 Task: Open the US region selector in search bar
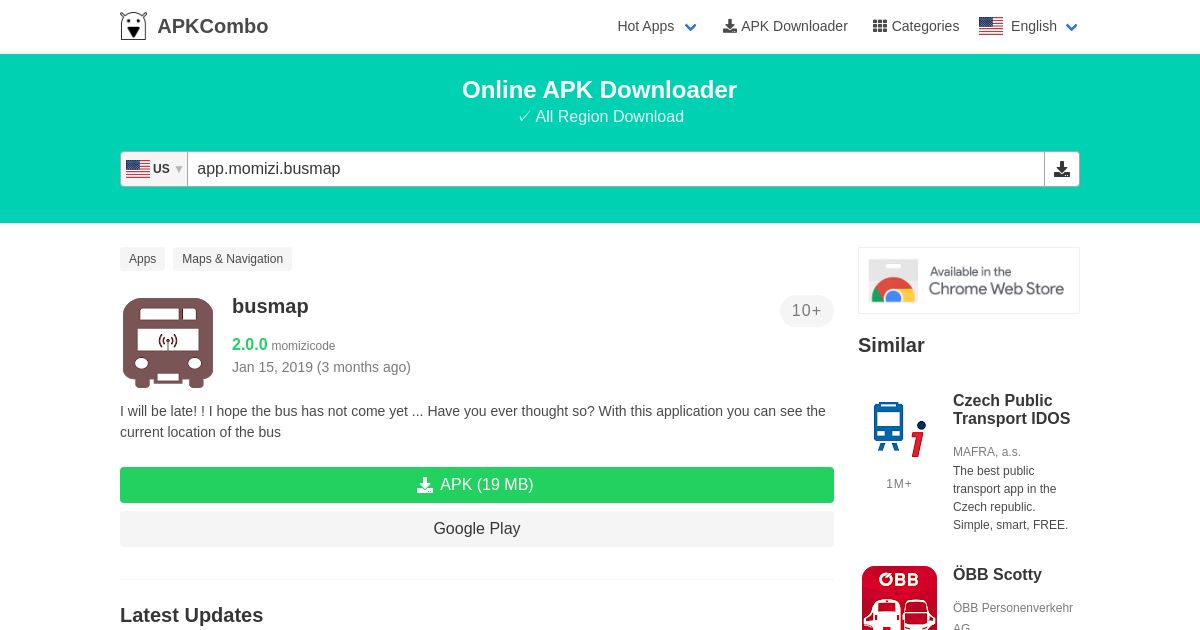pos(154,169)
